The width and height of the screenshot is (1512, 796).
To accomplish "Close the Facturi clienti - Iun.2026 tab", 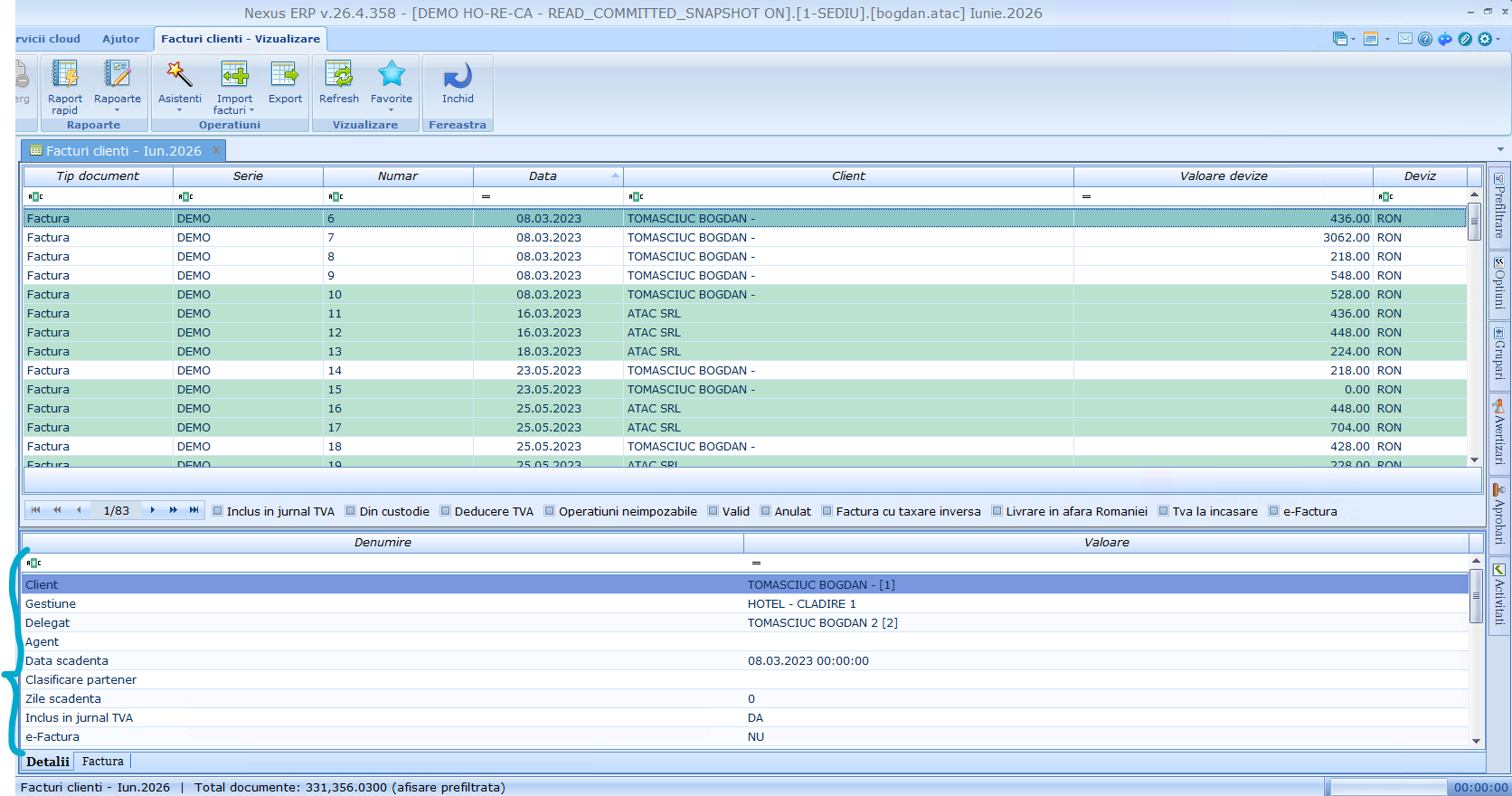I will [216, 151].
